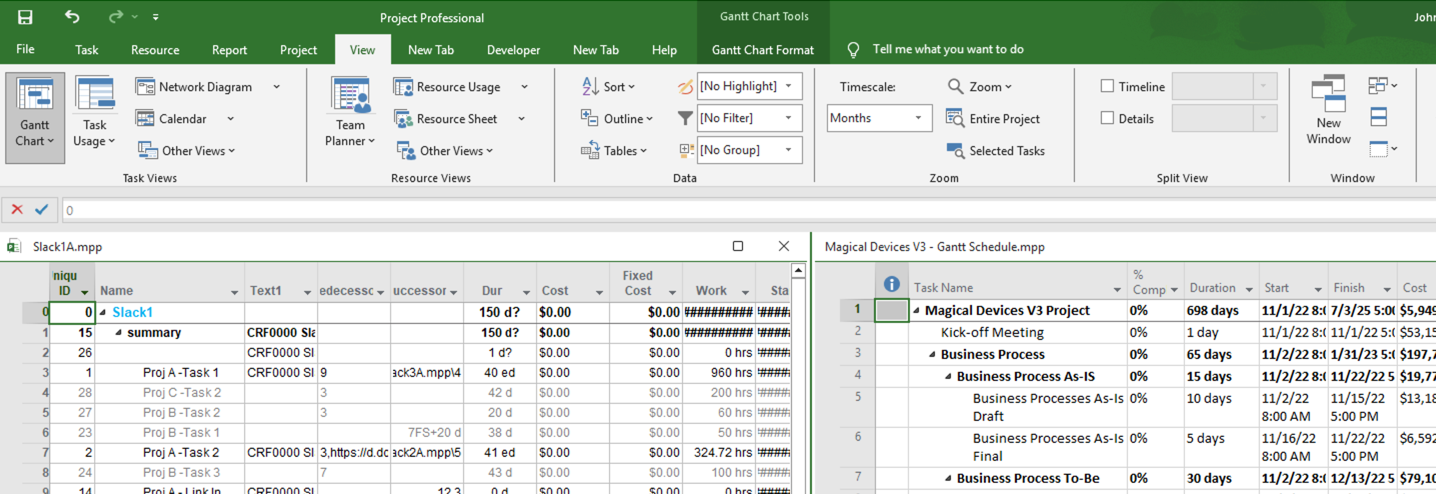Open the Help ribbon tab

tap(664, 49)
